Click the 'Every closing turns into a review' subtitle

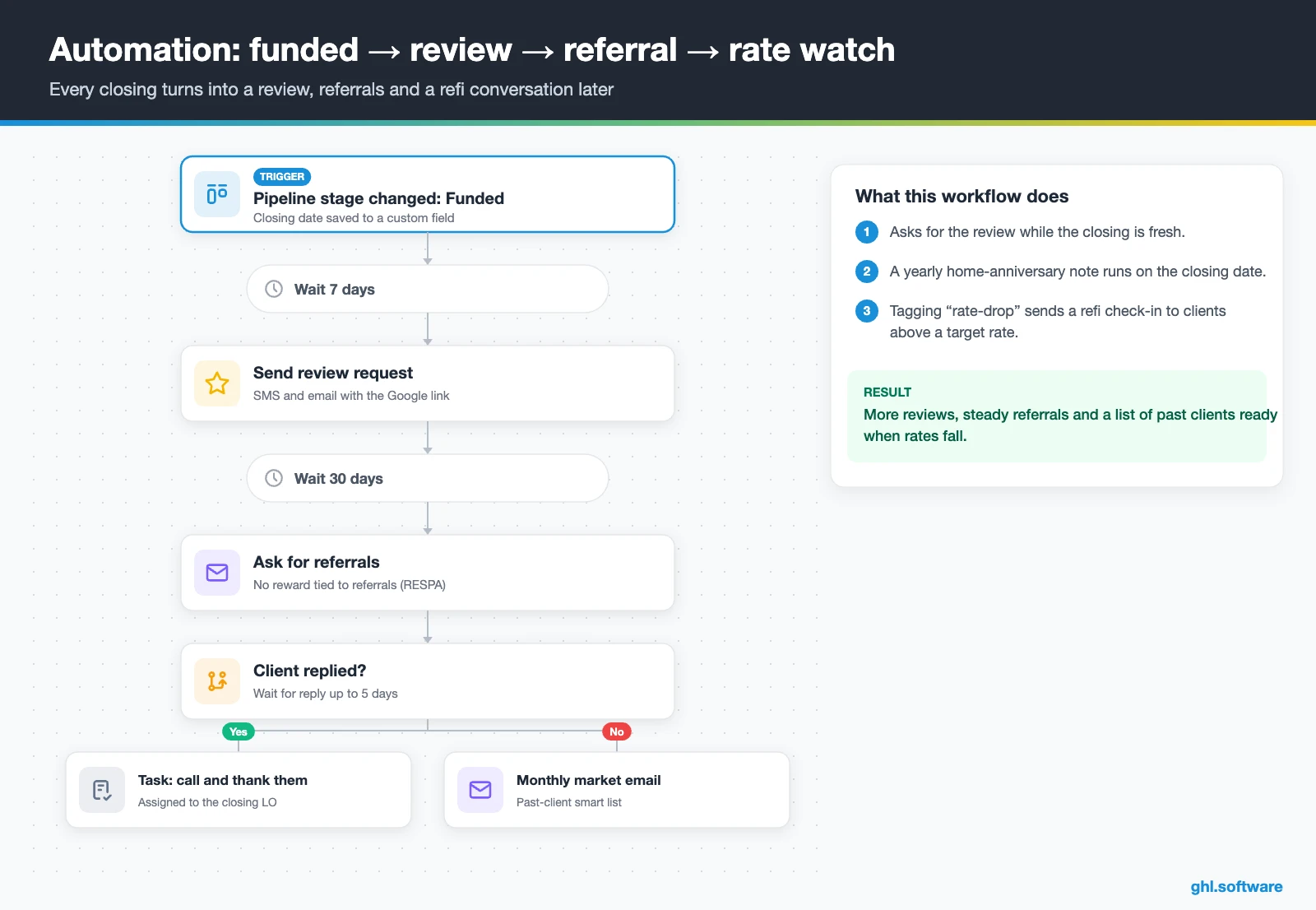[x=331, y=90]
